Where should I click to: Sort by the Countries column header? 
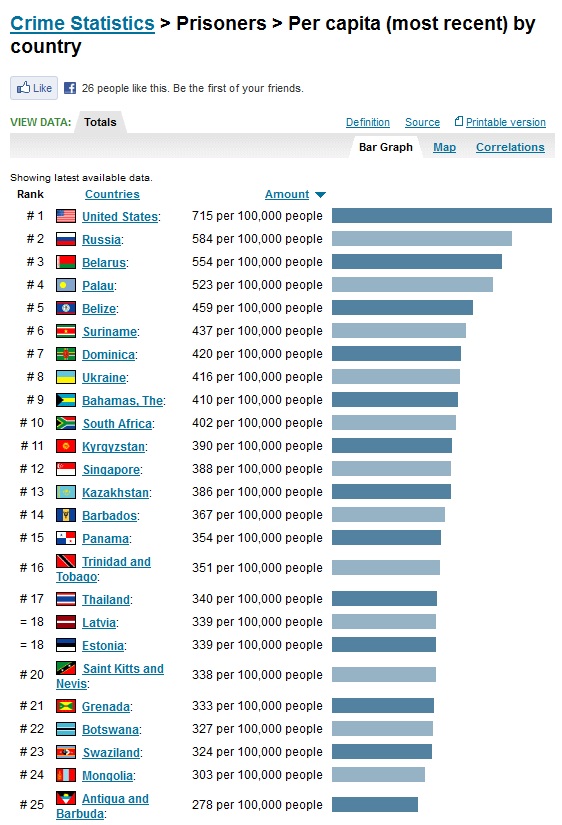point(112,194)
